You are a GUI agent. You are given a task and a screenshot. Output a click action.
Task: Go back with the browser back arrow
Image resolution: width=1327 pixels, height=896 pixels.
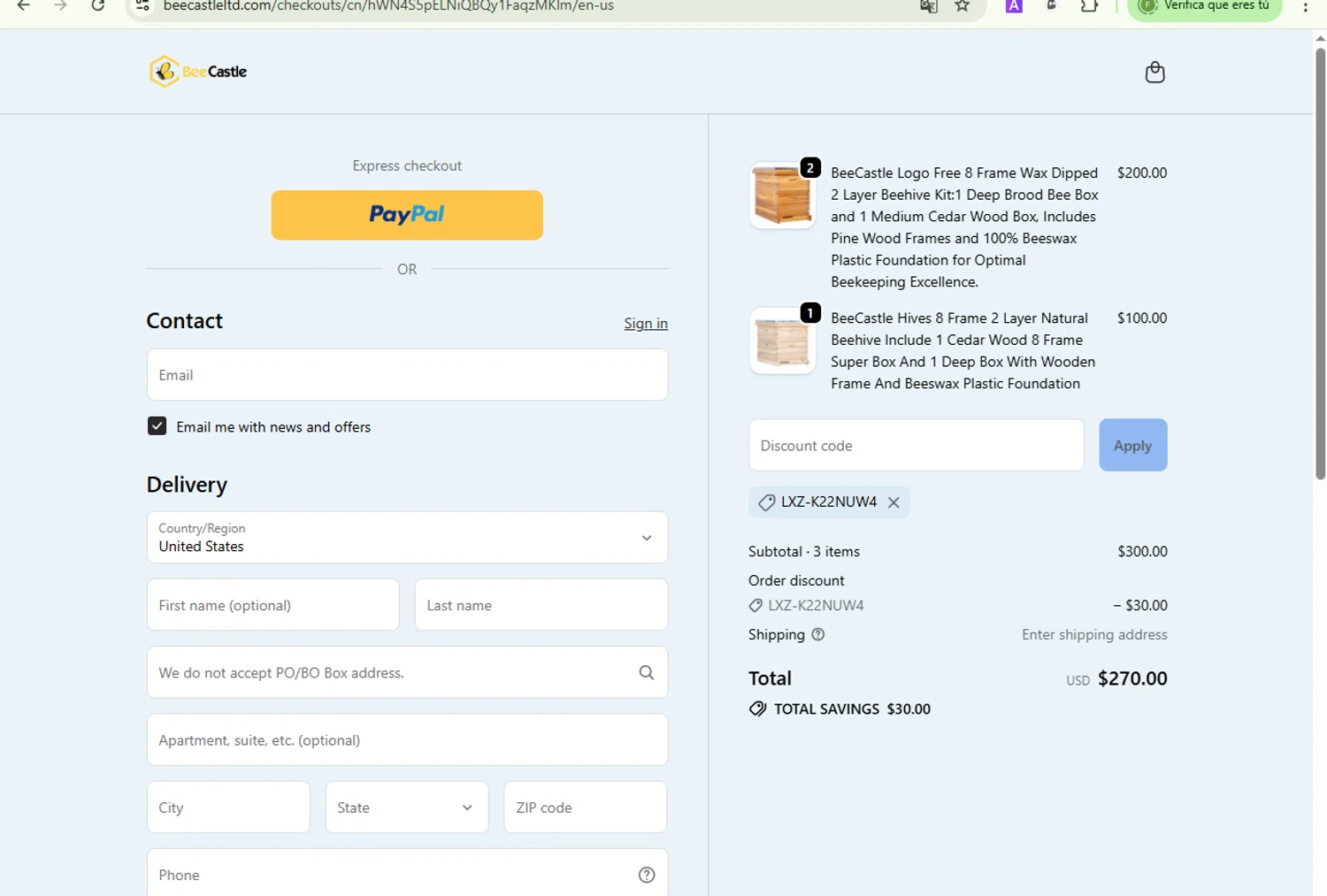[24, 5]
